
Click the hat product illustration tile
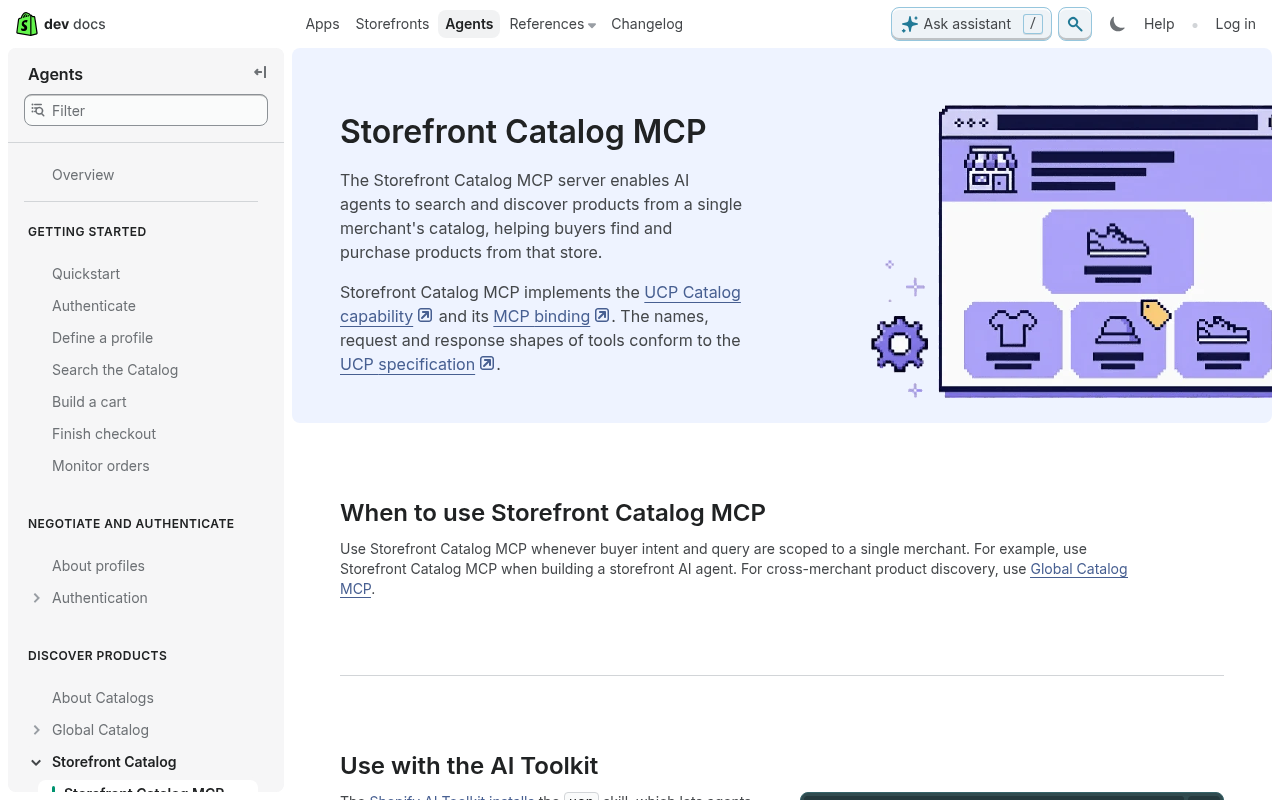click(x=1118, y=340)
